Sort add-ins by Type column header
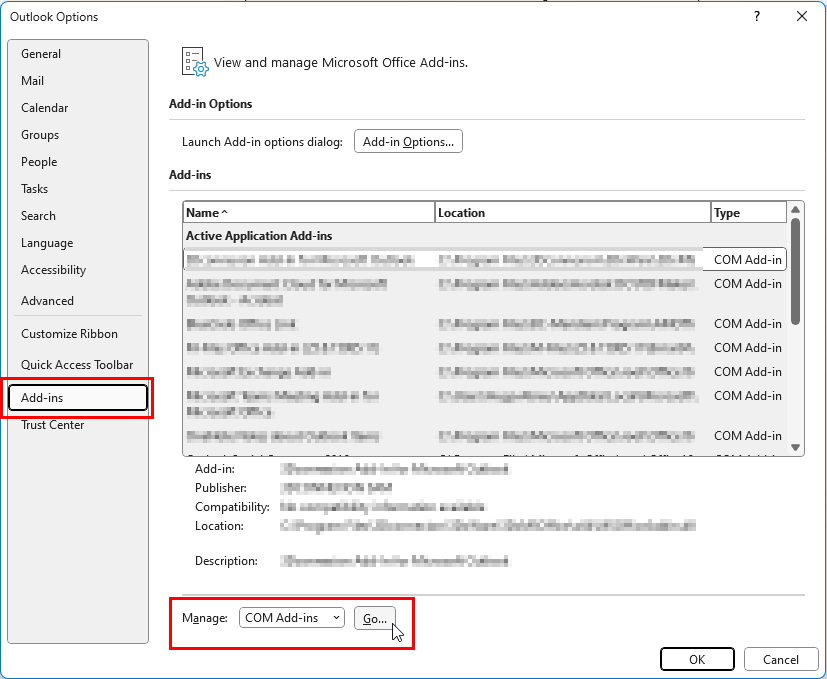 click(x=747, y=213)
